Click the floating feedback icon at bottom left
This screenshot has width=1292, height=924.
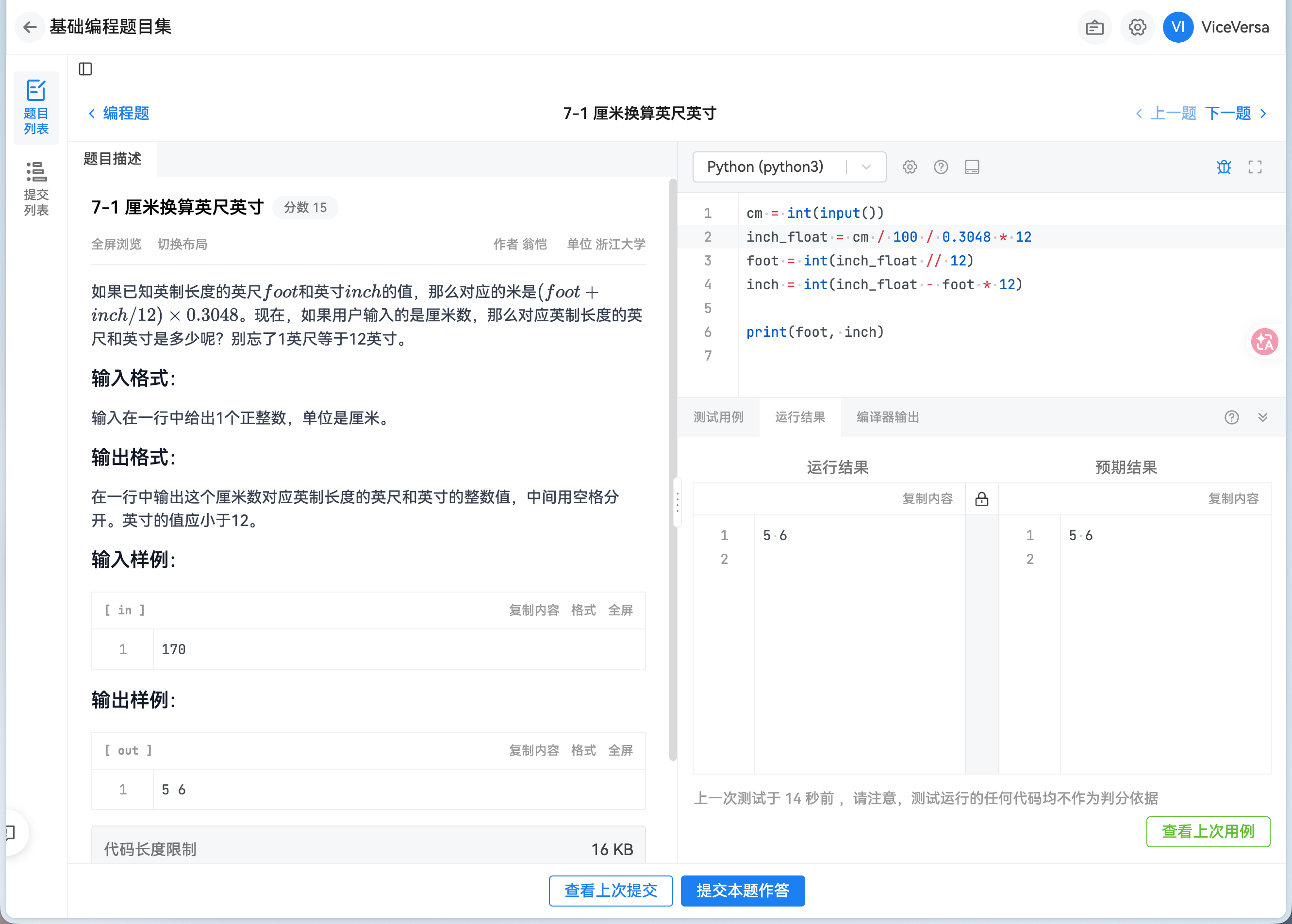pos(11,832)
